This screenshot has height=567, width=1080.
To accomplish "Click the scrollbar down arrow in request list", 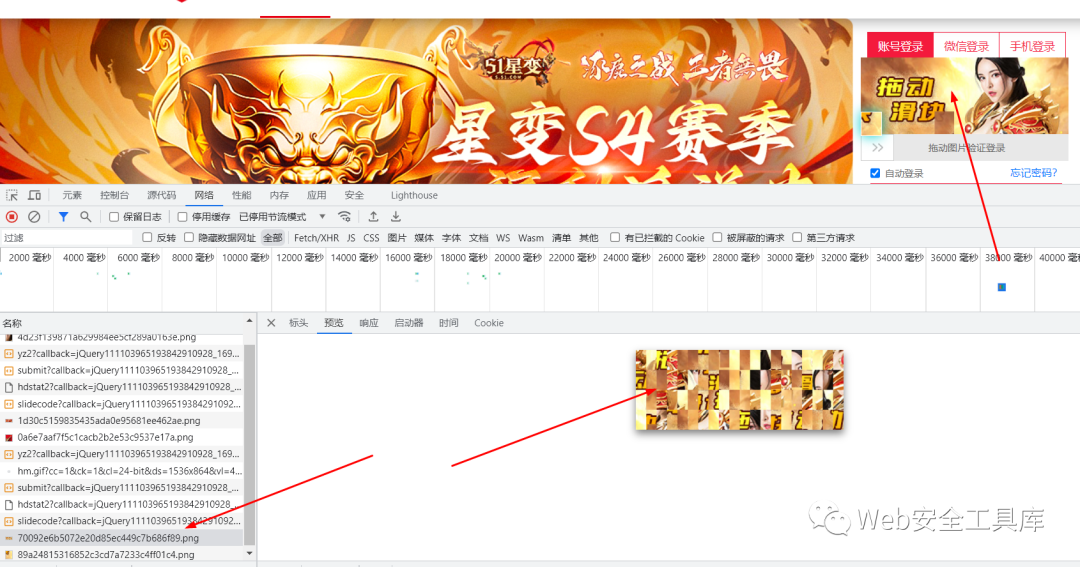I will (249, 553).
